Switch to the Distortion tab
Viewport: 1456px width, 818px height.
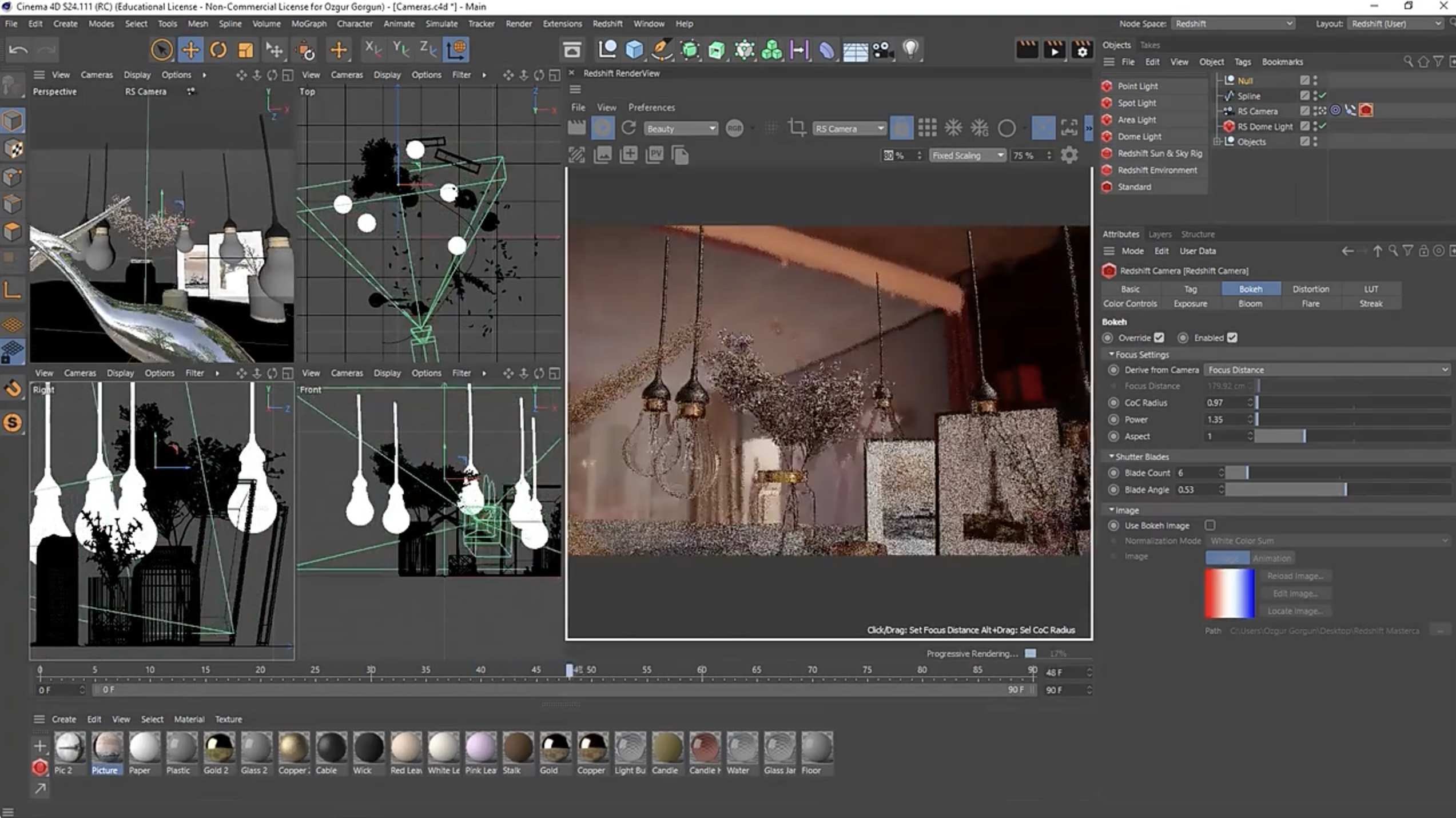tap(1311, 289)
